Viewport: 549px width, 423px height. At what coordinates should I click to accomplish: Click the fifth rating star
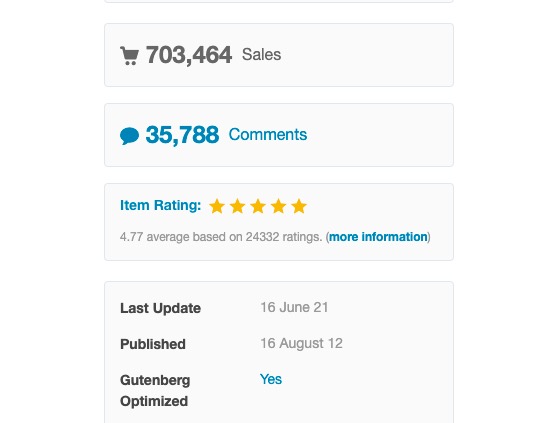[299, 206]
